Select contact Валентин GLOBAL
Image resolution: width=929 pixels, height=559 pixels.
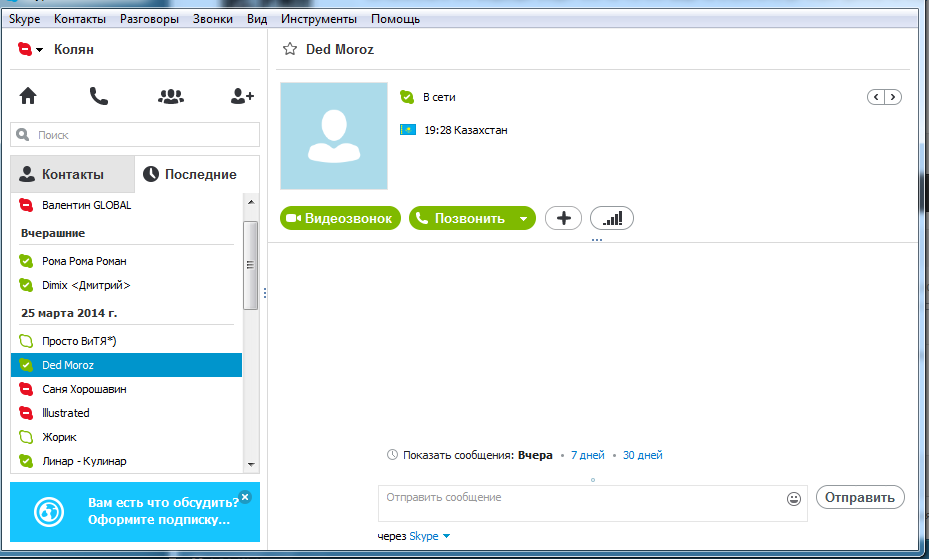pyautogui.click(x=127, y=205)
